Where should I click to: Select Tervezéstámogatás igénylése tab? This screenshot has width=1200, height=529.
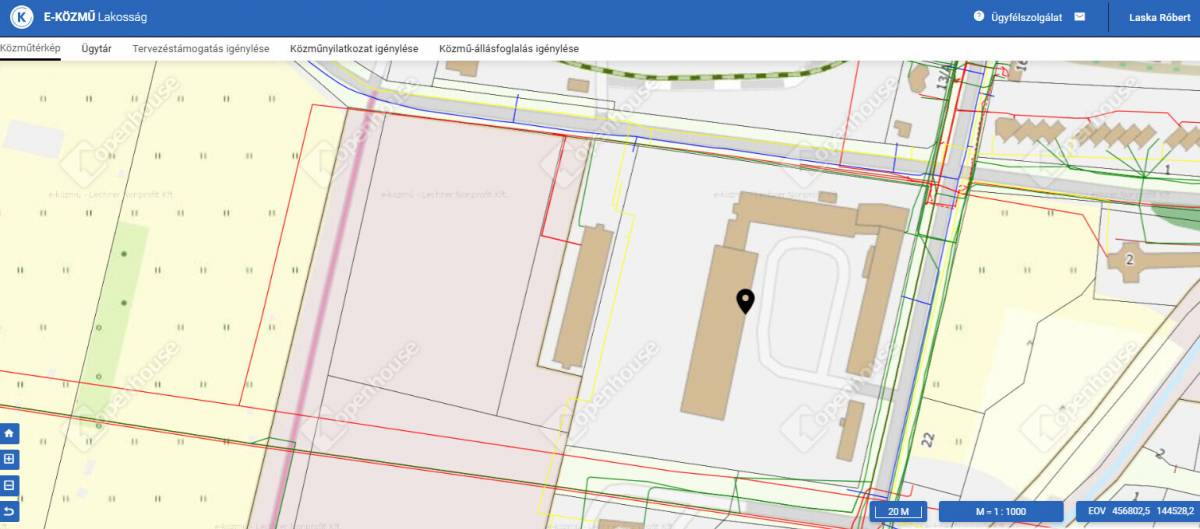click(200, 48)
